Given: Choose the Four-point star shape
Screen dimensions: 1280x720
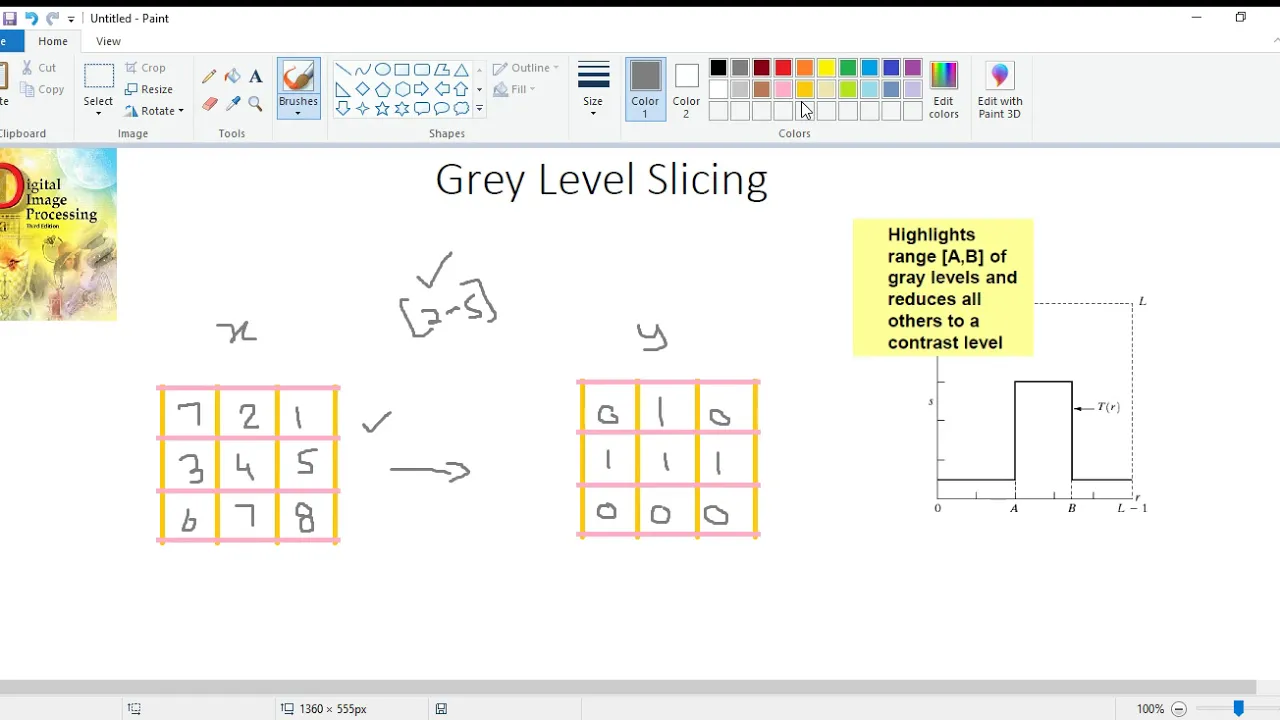Looking at the screenshot, I should click(362, 108).
